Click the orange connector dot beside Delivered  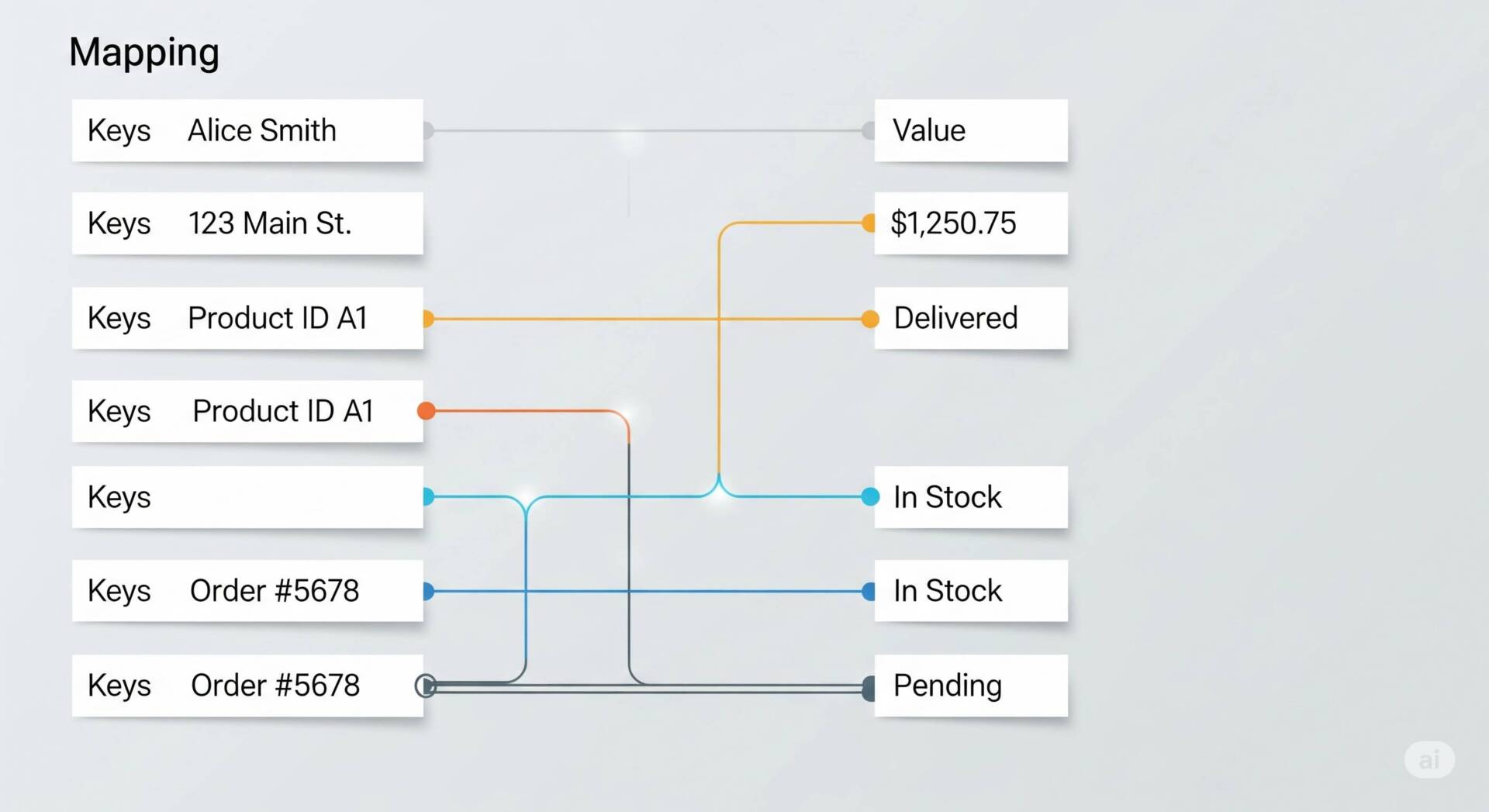pos(870,319)
